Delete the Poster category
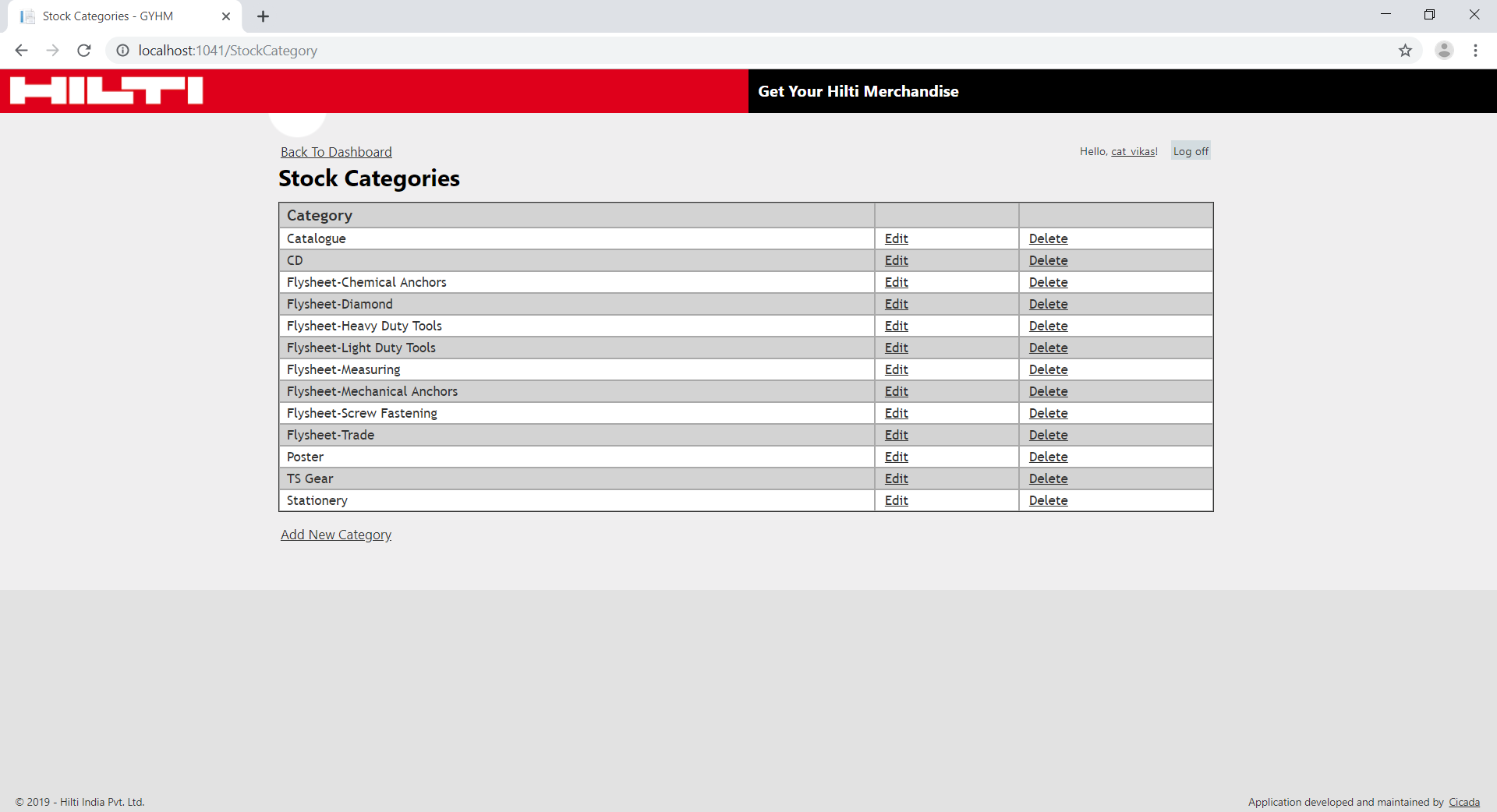 [x=1048, y=457]
